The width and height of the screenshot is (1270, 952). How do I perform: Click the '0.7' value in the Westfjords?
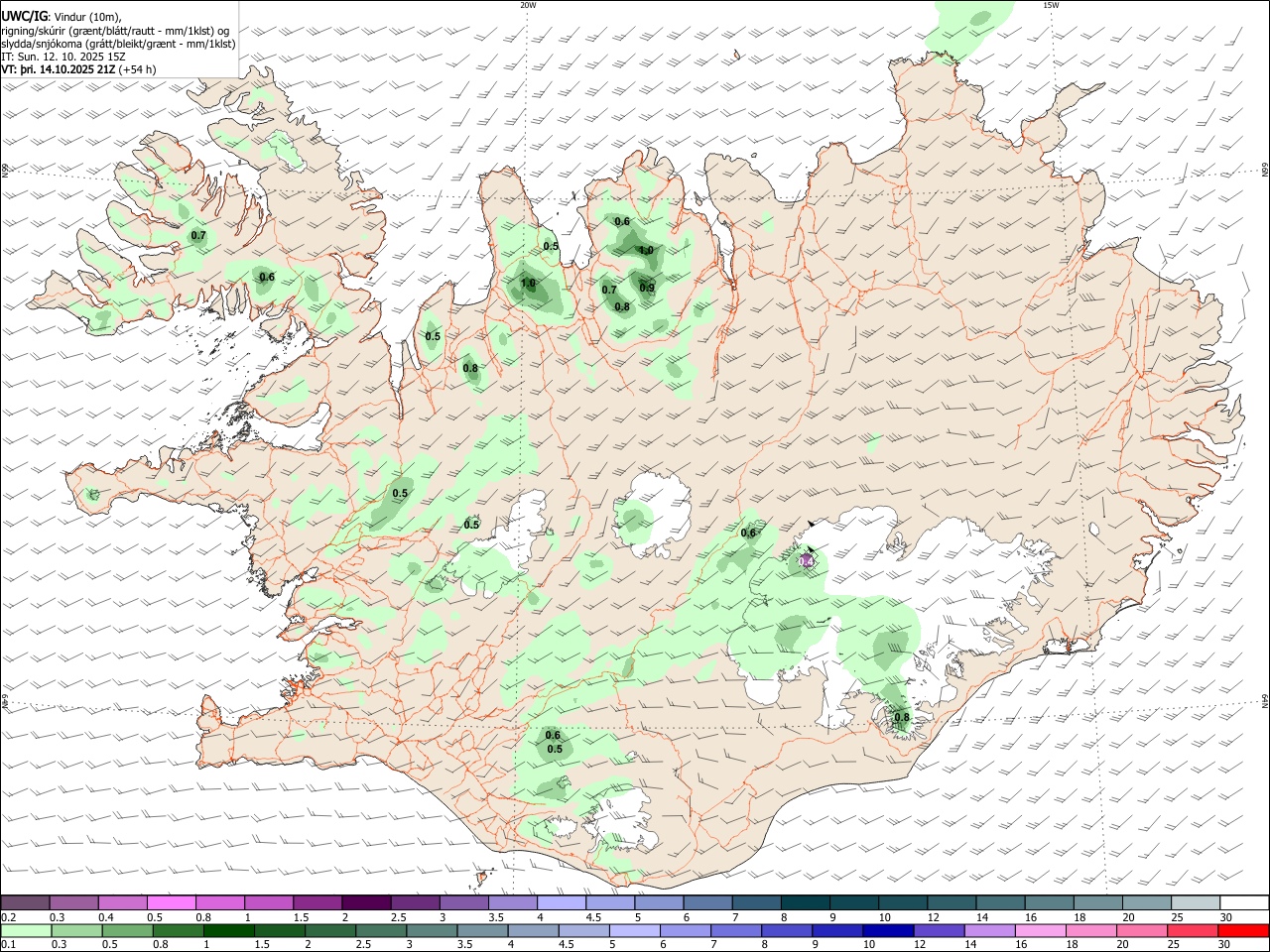[198, 236]
